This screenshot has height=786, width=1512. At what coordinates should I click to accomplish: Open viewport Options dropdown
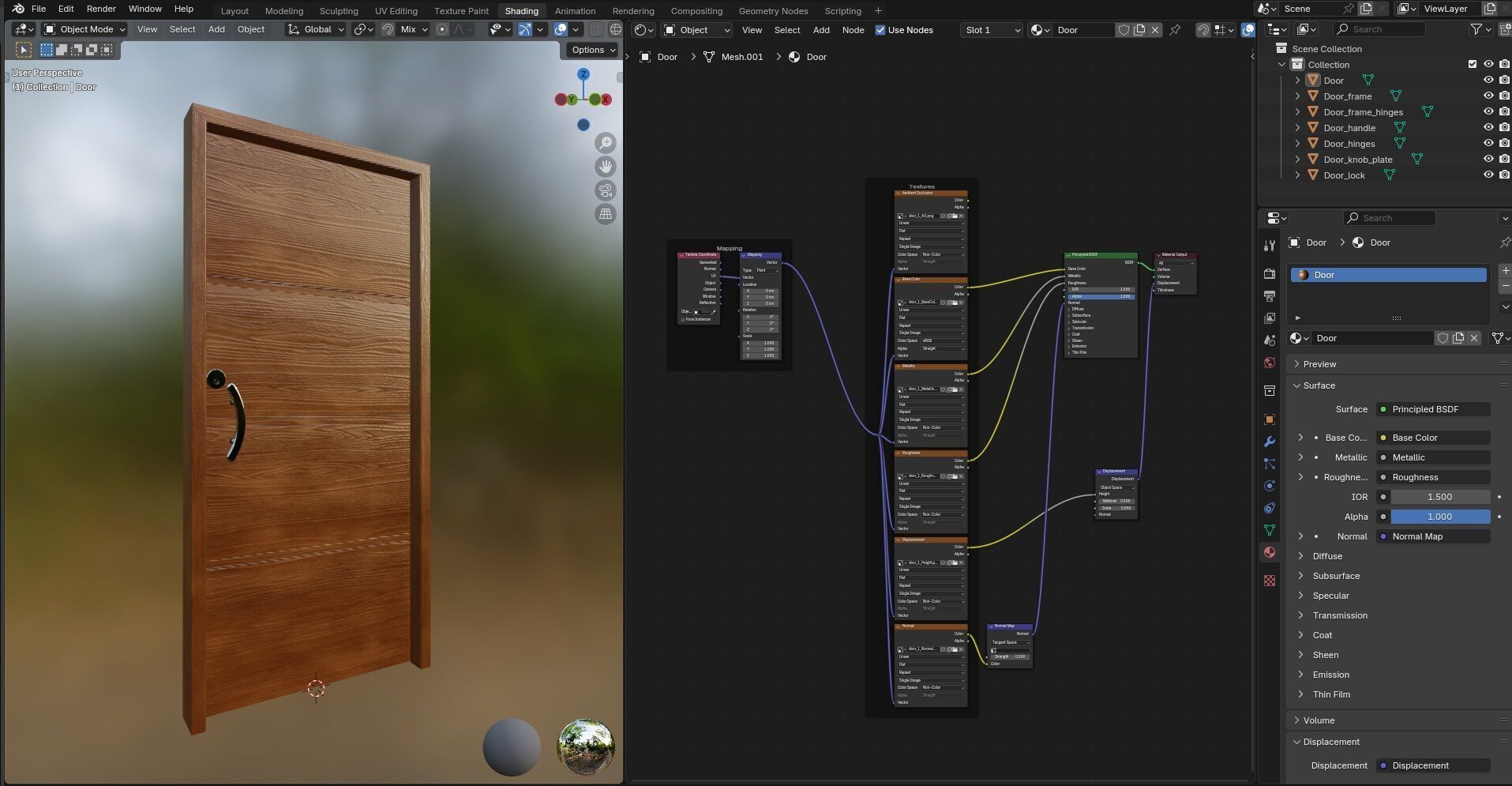594,50
